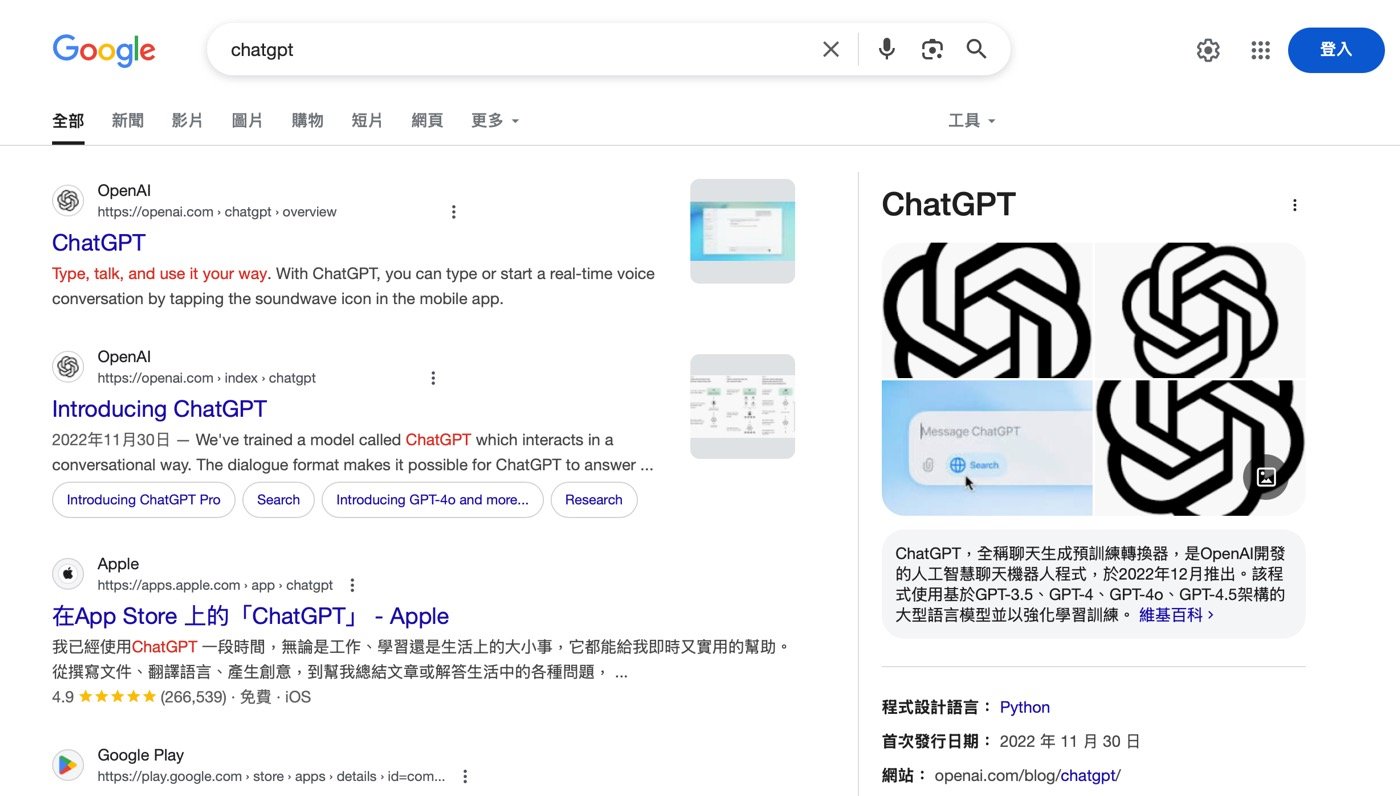Click the Python language link
Image resolution: width=1400 pixels, height=796 pixels.
pyautogui.click(x=1025, y=707)
